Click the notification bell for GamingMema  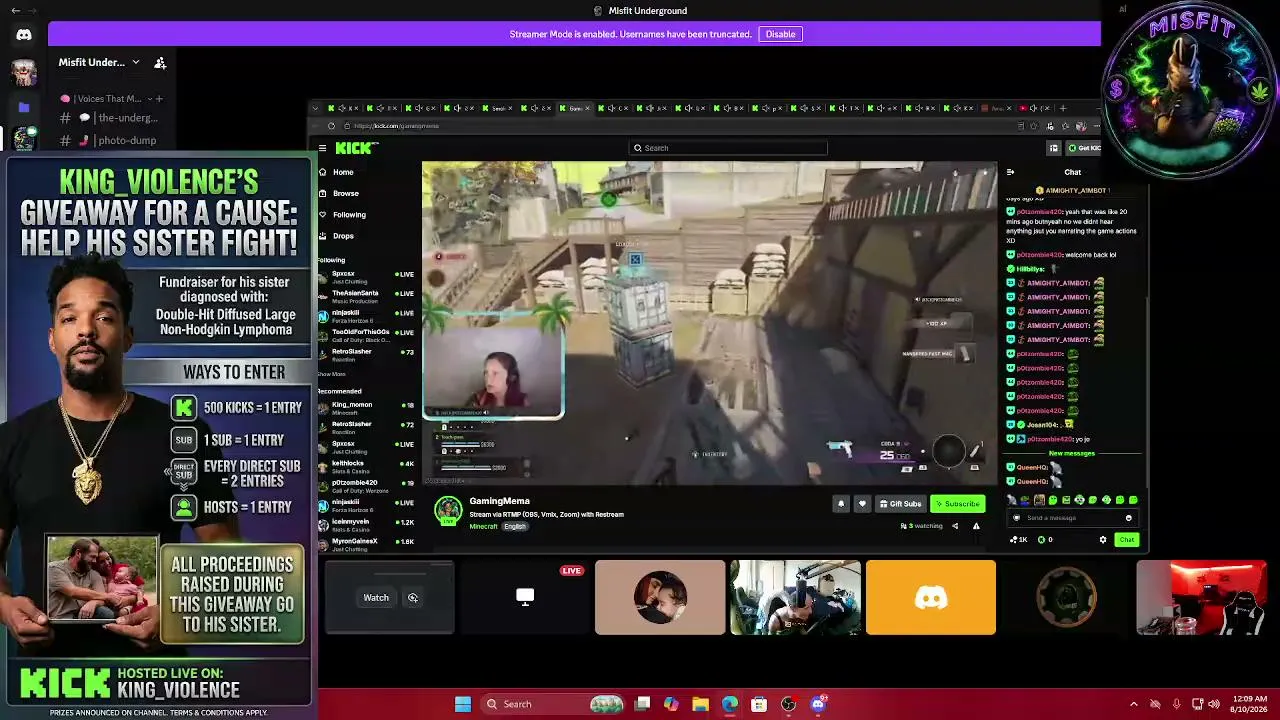(840, 504)
